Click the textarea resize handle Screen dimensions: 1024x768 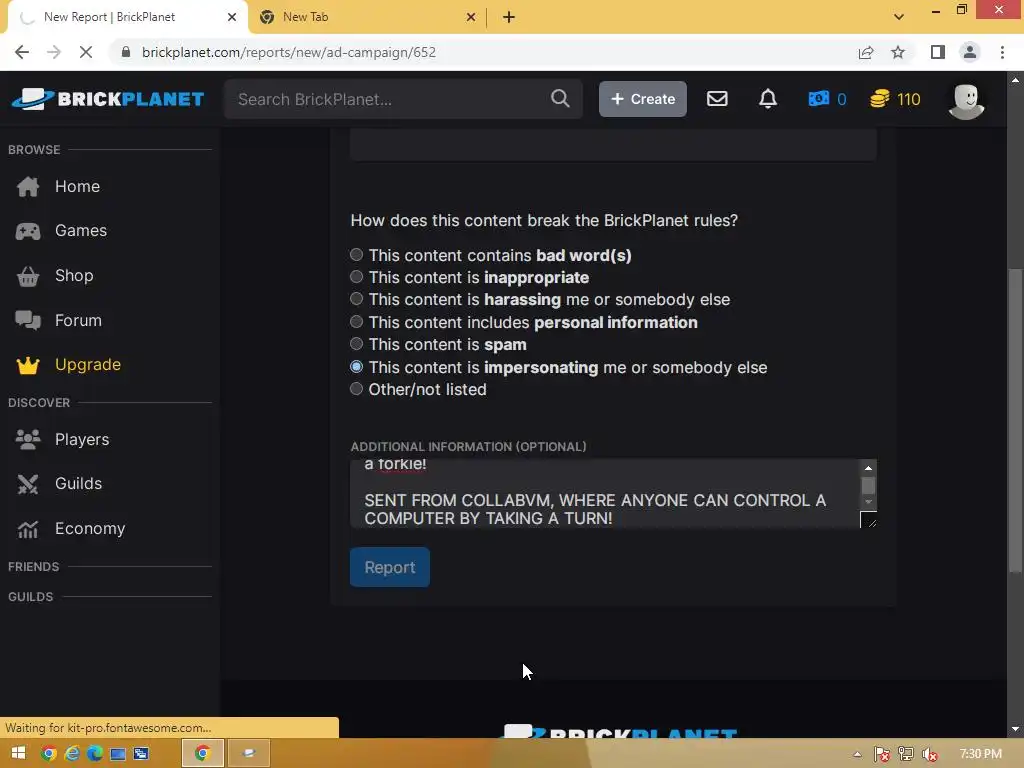coord(869,520)
